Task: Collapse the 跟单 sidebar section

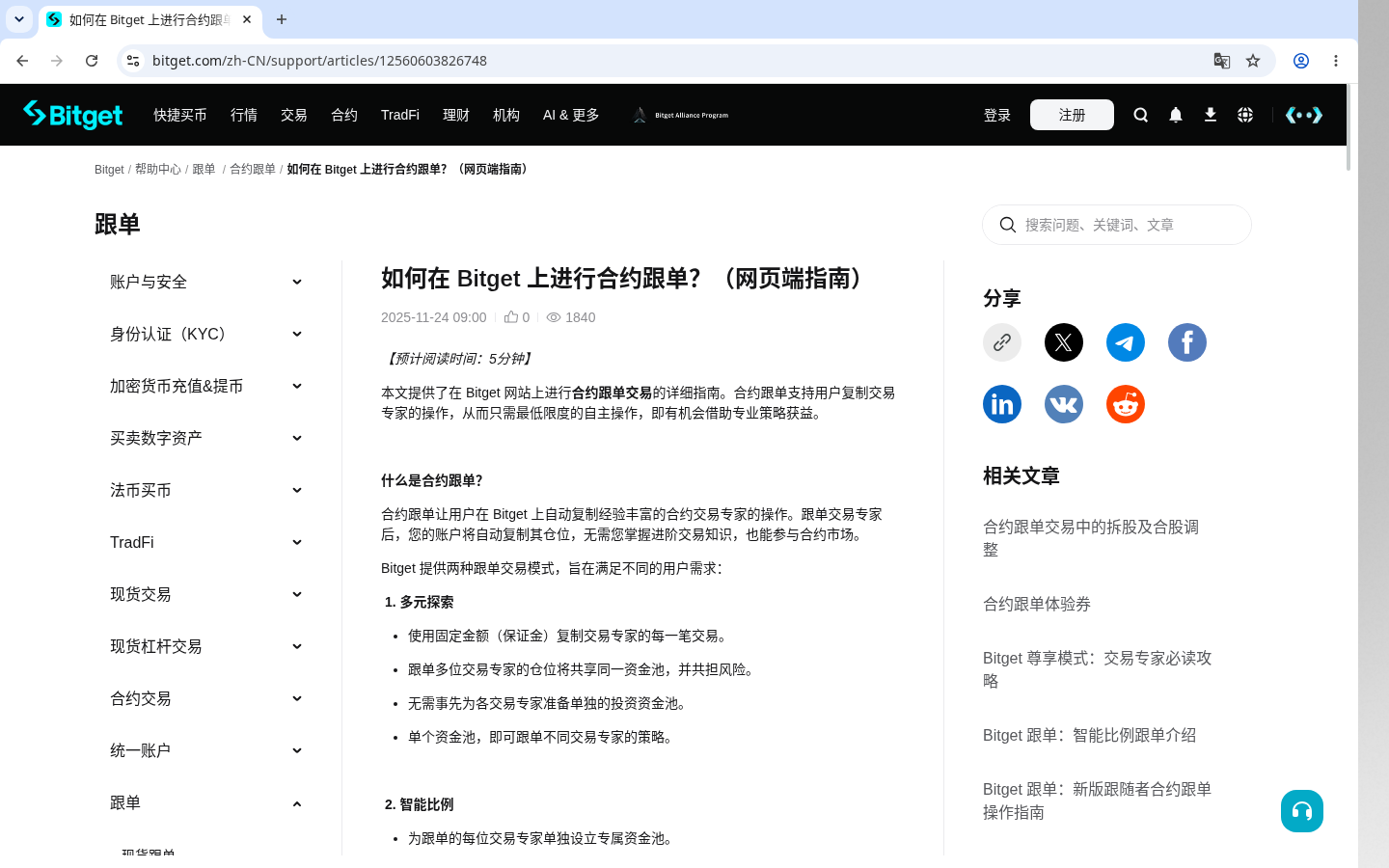Action: point(206,802)
